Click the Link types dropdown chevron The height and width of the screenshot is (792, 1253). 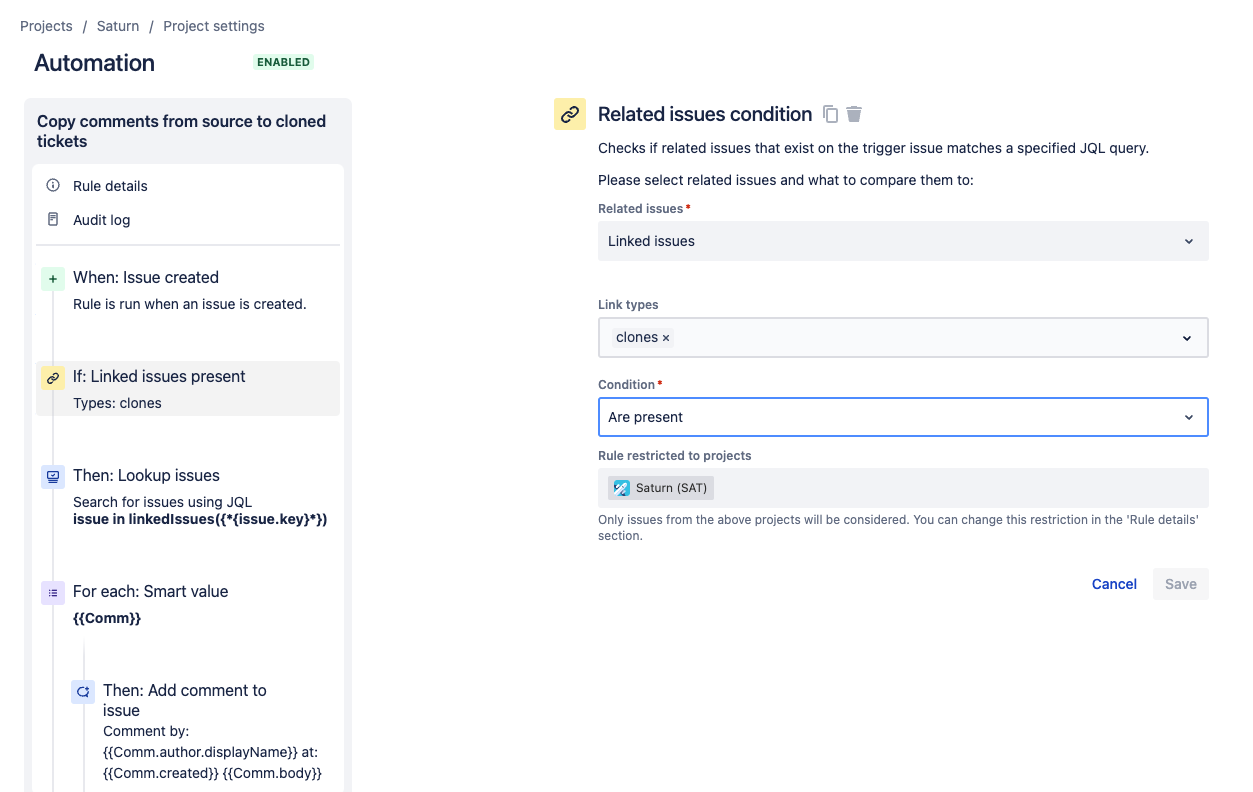pyautogui.click(x=1187, y=338)
